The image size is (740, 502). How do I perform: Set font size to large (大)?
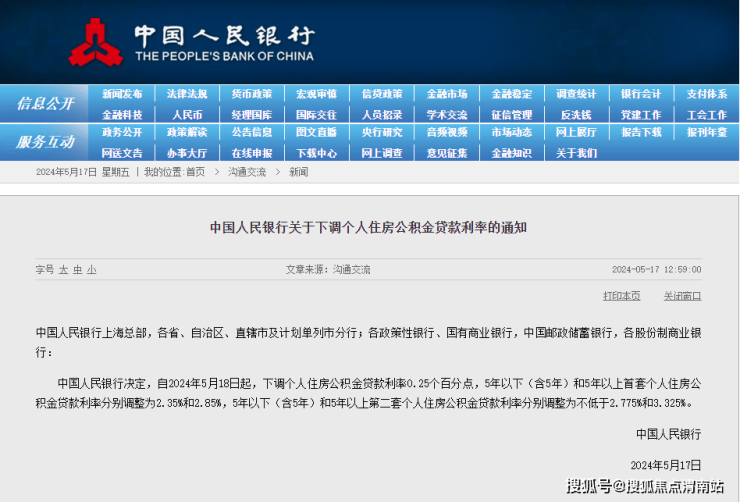(63, 269)
